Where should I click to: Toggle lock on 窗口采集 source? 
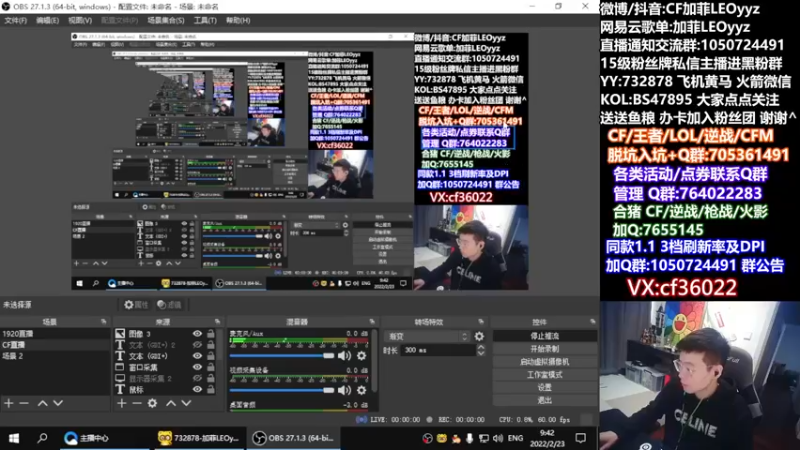[x=211, y=367]
